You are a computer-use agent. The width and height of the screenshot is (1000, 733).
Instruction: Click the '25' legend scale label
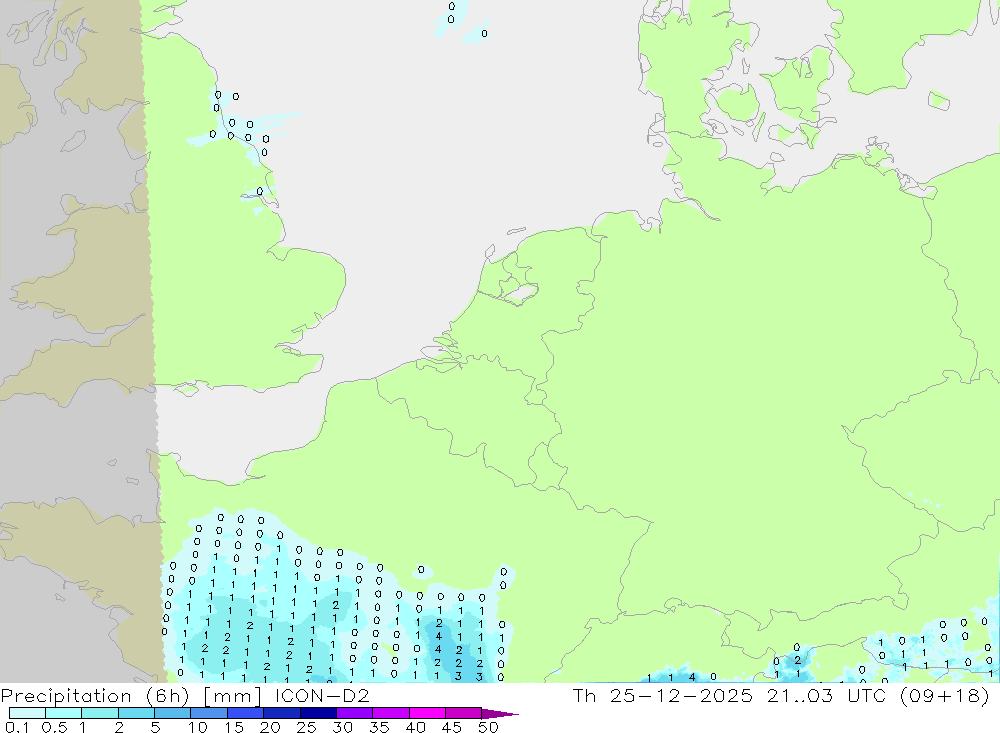pos(307,727)
